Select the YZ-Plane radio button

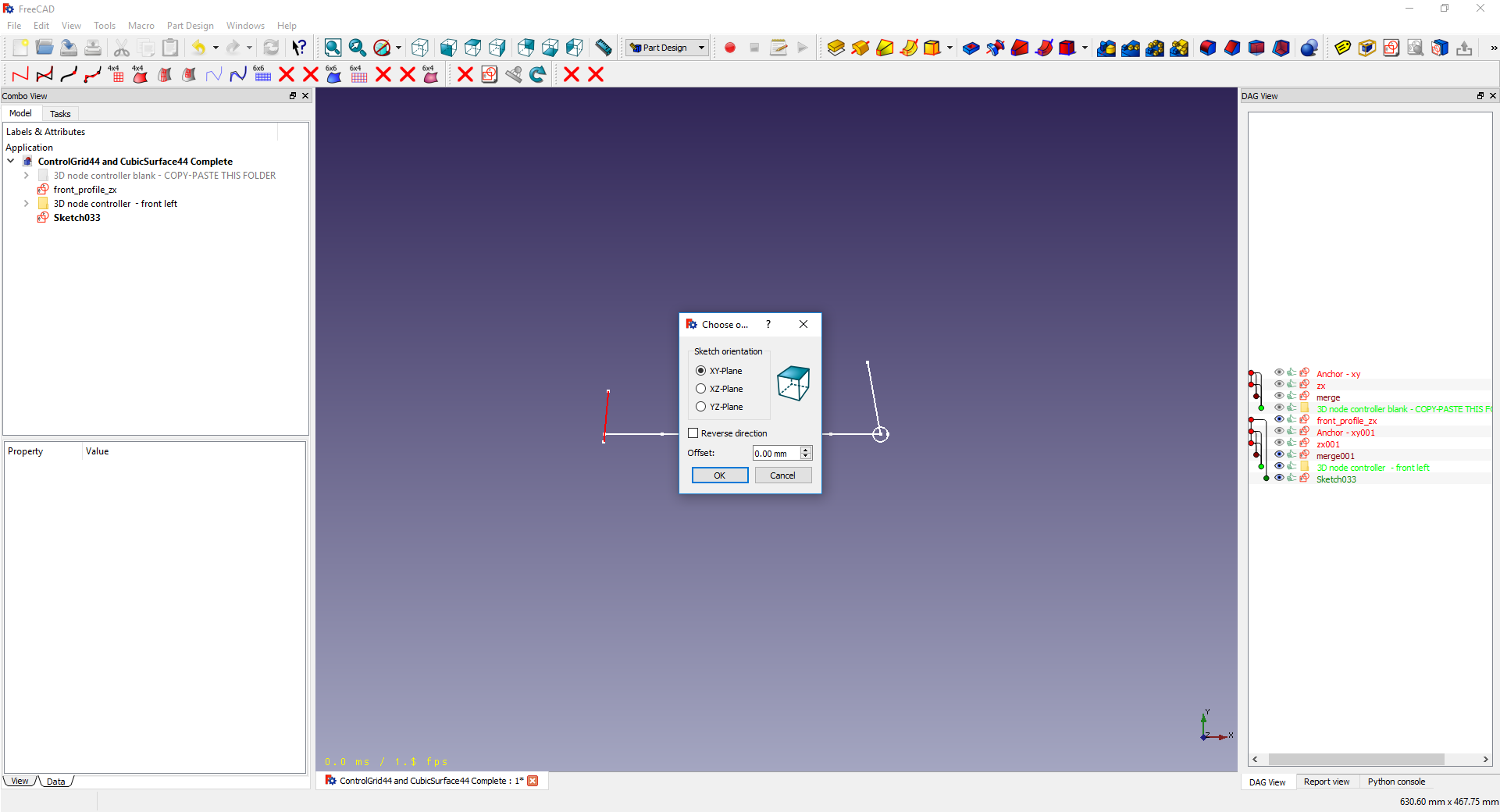700,407
